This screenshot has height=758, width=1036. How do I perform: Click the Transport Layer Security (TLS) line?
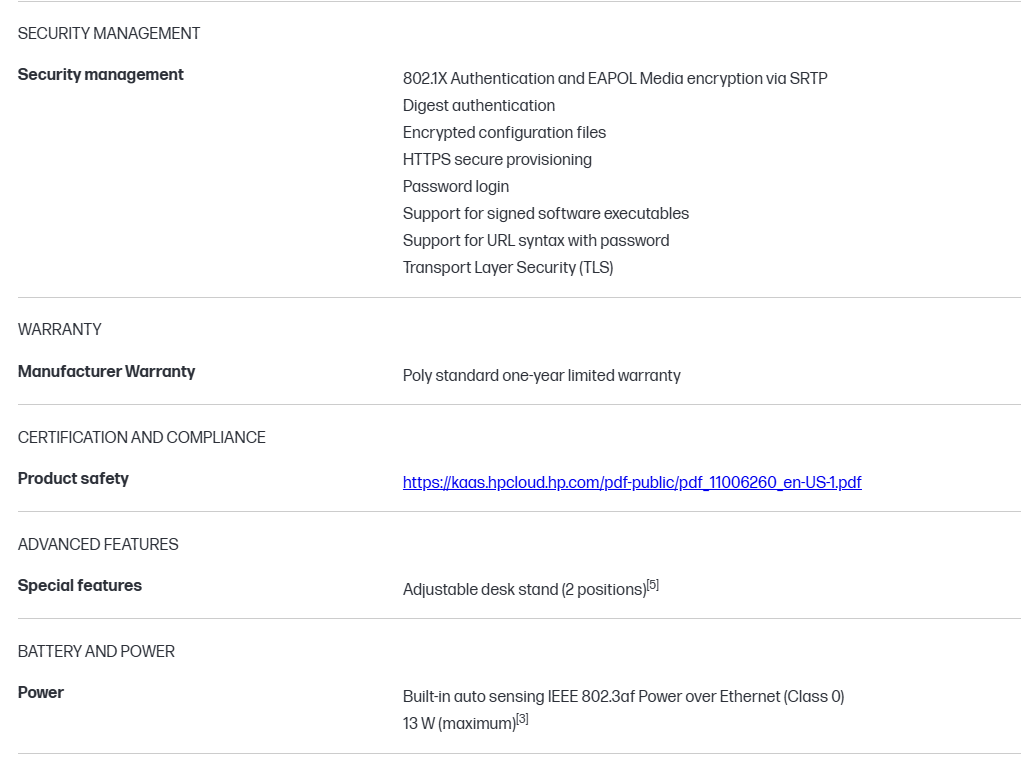coord(507,267)
